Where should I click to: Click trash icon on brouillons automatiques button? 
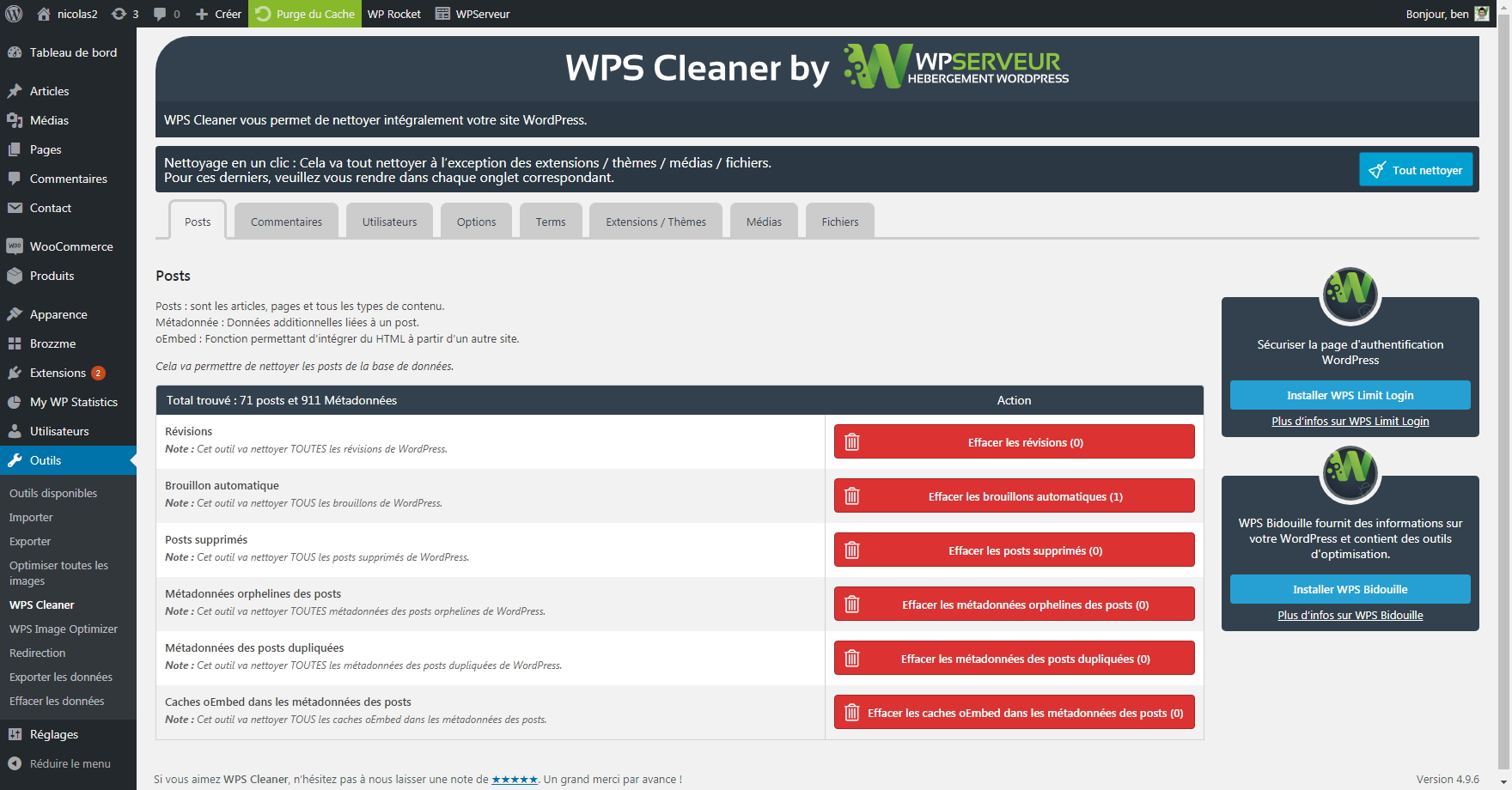[x=852, y=496]
